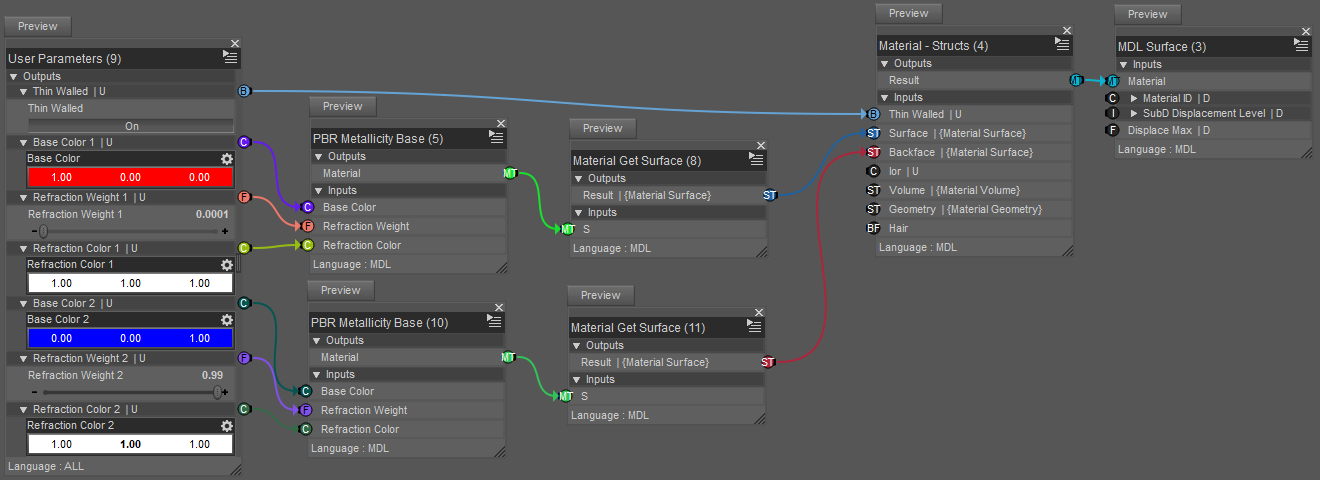Collapse Outputs section in User Parameters
This screenshot has height=480, width=1320.
point(14,76)
